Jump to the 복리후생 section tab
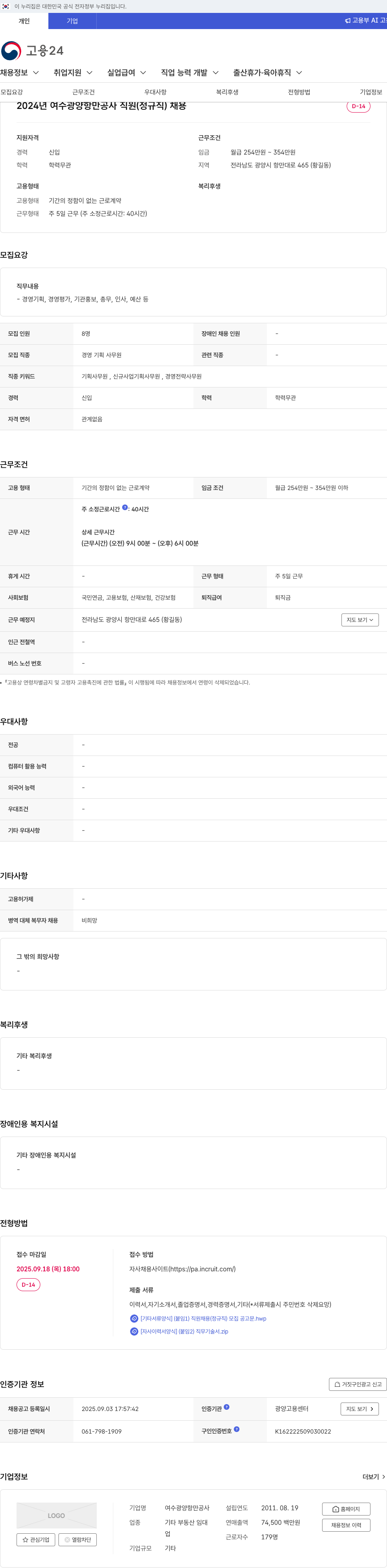387x1568 pixels. (x=227, y=92)
